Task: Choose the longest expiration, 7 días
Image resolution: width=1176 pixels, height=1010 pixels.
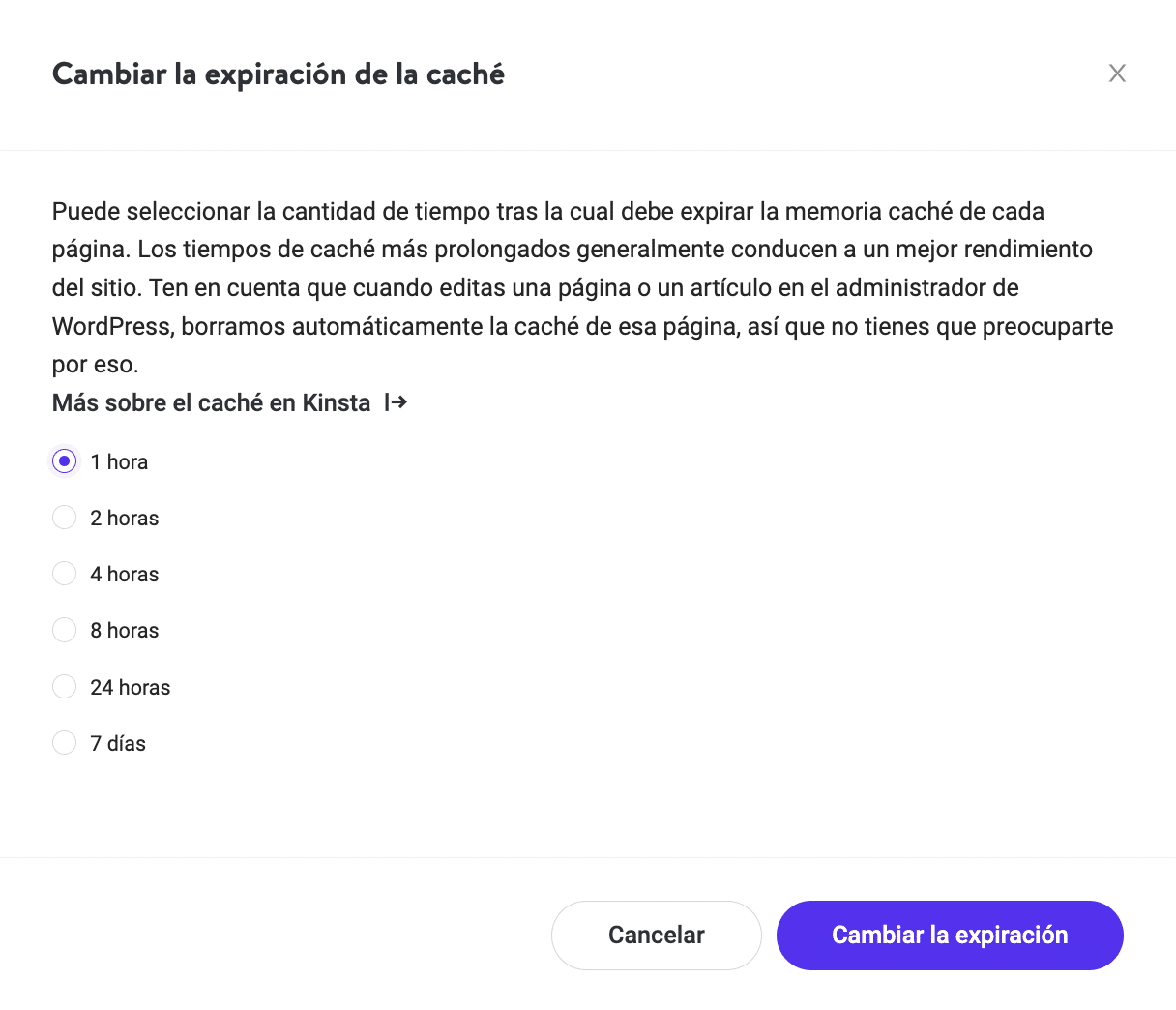Action: 64,742
